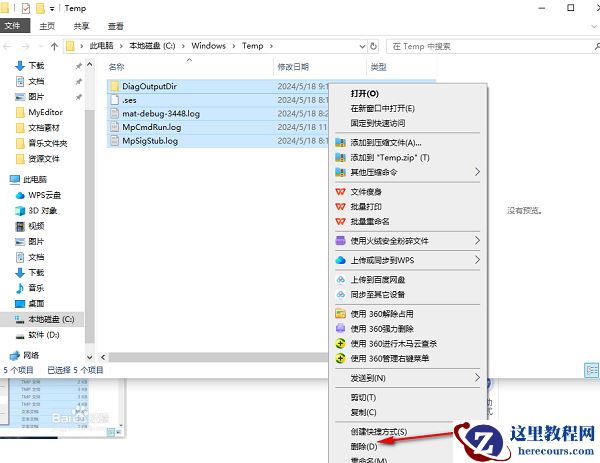This screenshot has height=463, width=600.
Task: Expand 上传或同步到WPS submenu
Action: [x=408, y=260]
